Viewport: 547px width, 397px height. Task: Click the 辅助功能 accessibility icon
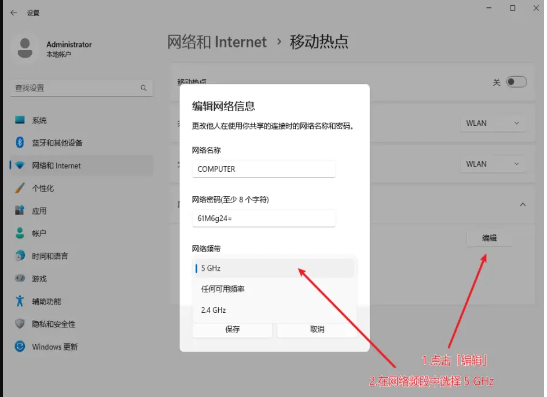pos(20,301)
